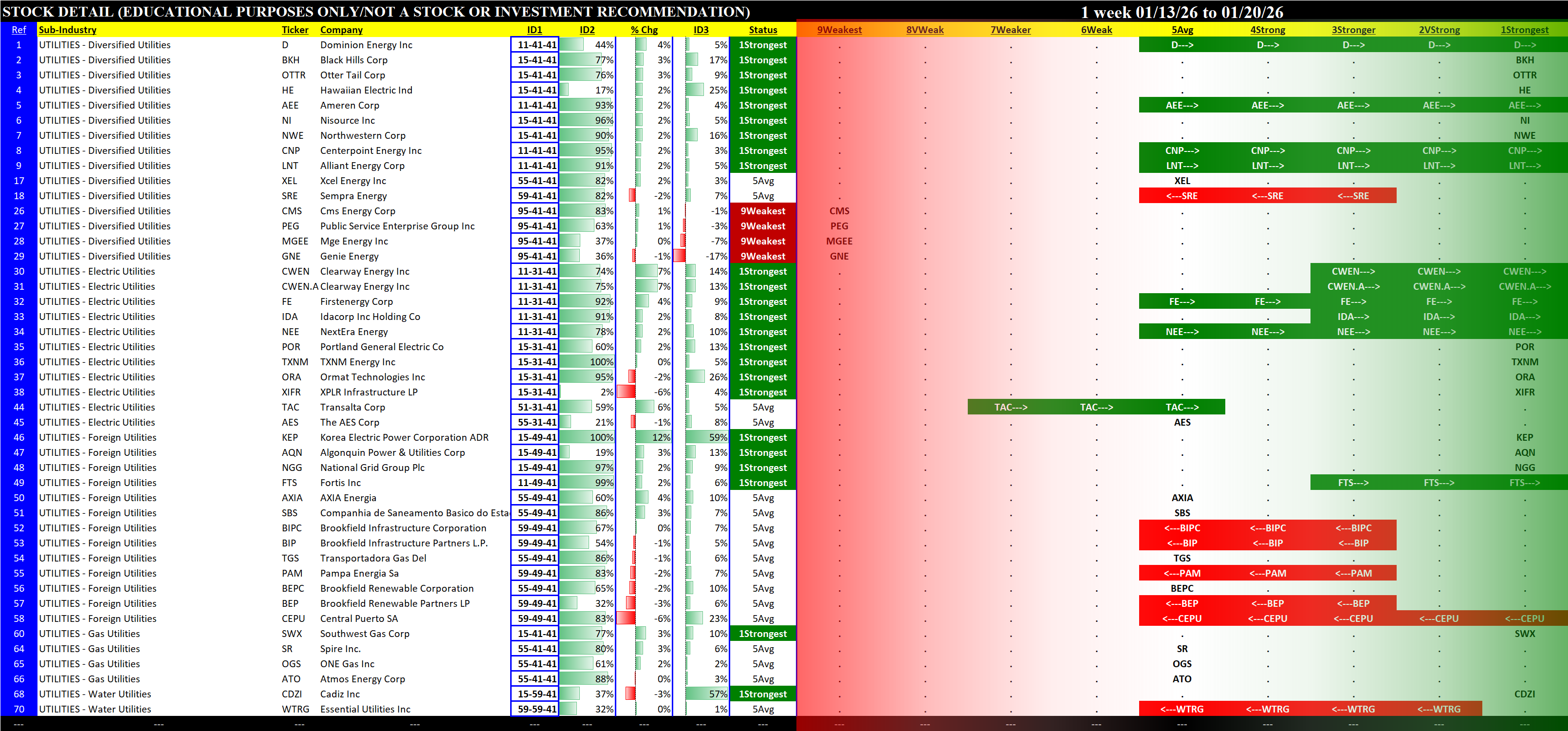The width and height of the screenshot is (1568, 731).
Task: Click the ID1 column header
Action: click(x=534, y=30)
